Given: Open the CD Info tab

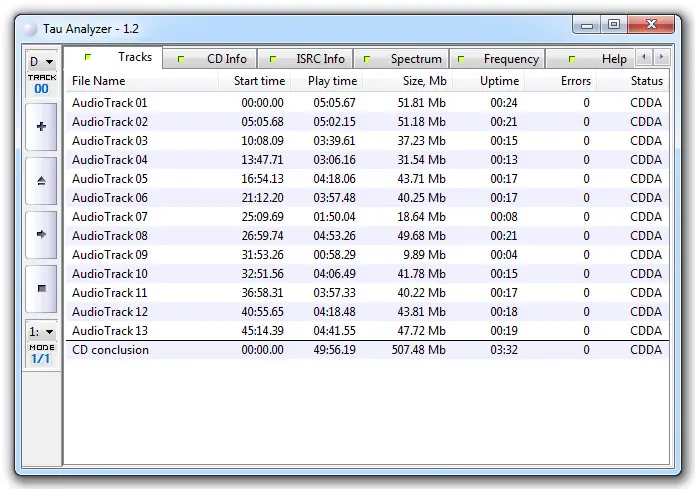Looking at the screenshot, I should [x=210, y=59].
